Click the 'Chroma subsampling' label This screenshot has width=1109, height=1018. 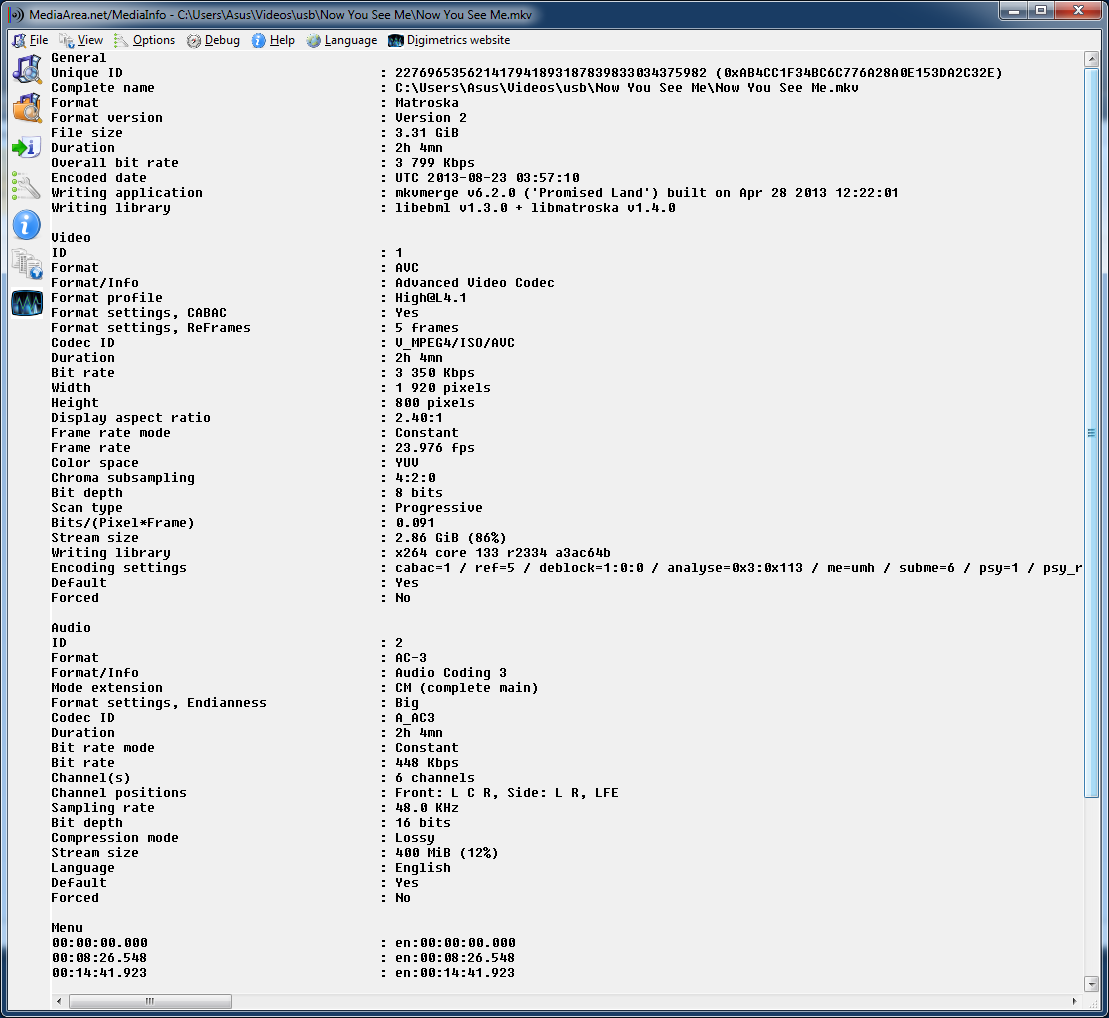123,478
